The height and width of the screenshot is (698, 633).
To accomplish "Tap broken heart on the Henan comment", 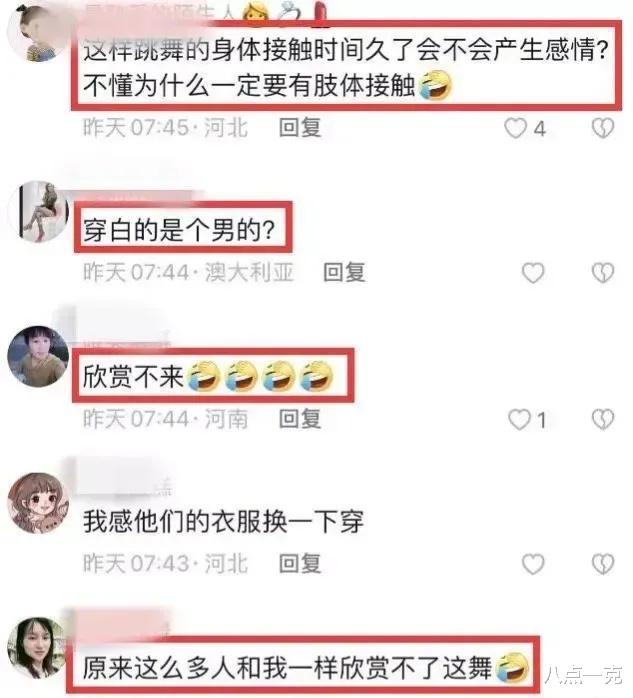I will [603, 419].
